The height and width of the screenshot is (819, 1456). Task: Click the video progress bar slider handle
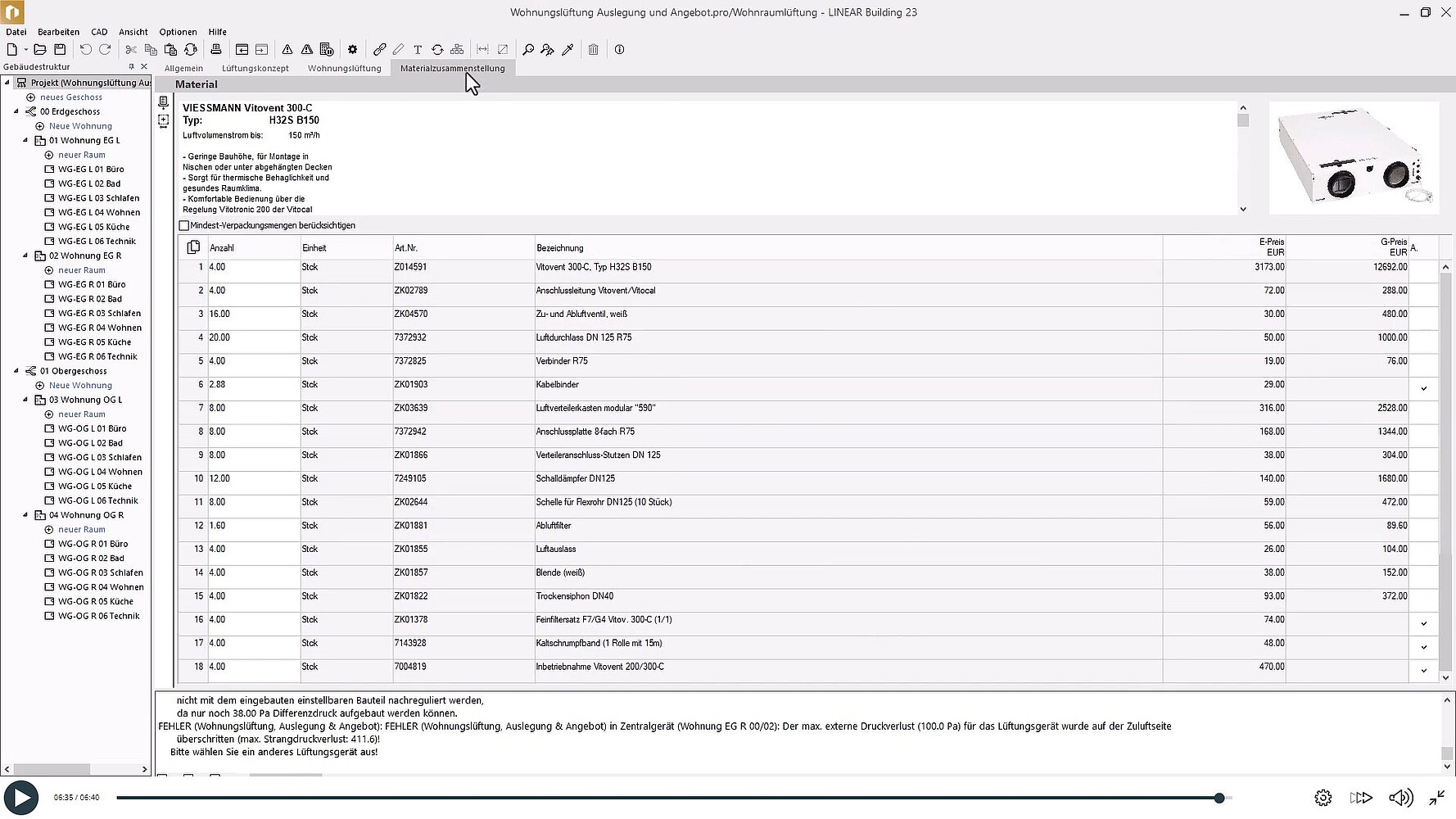[1219, 798]
